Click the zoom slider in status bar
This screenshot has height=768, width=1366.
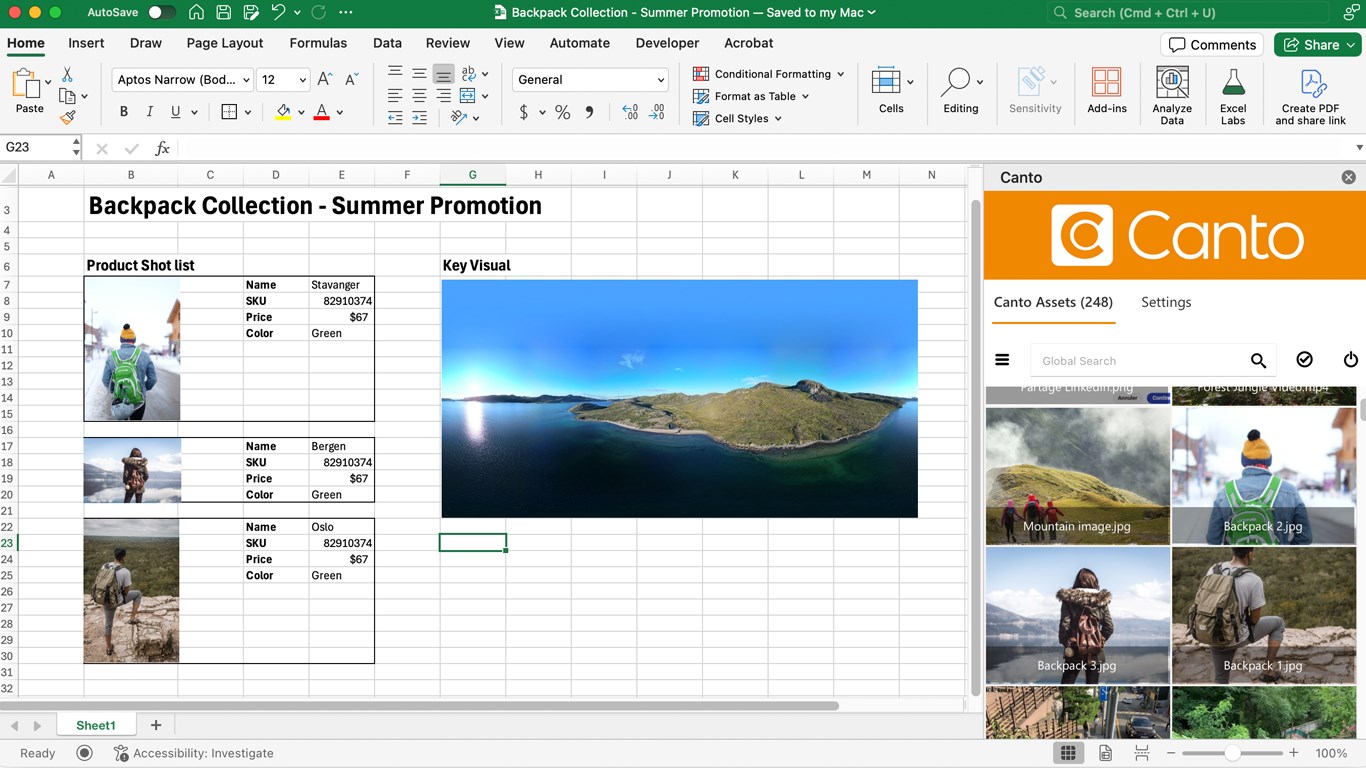tap(1233, 753)
